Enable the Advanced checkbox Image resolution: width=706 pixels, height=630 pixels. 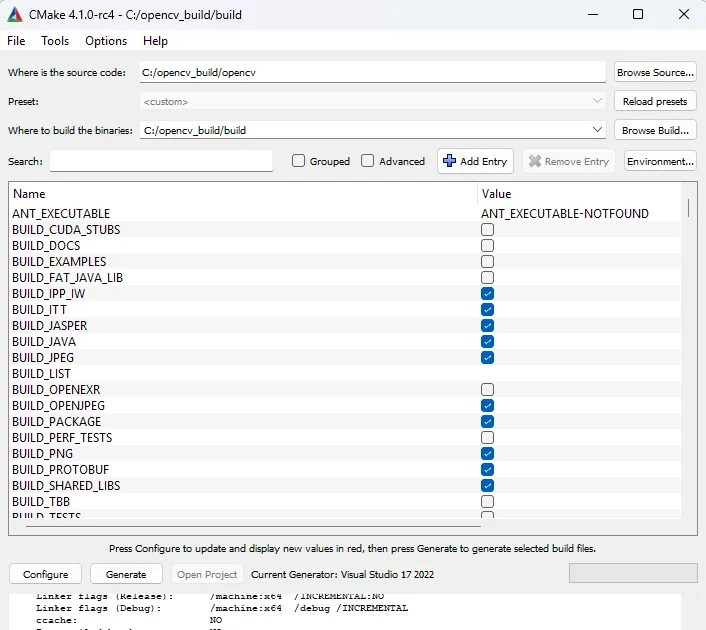pyautogui.click(x=367, y=161)
